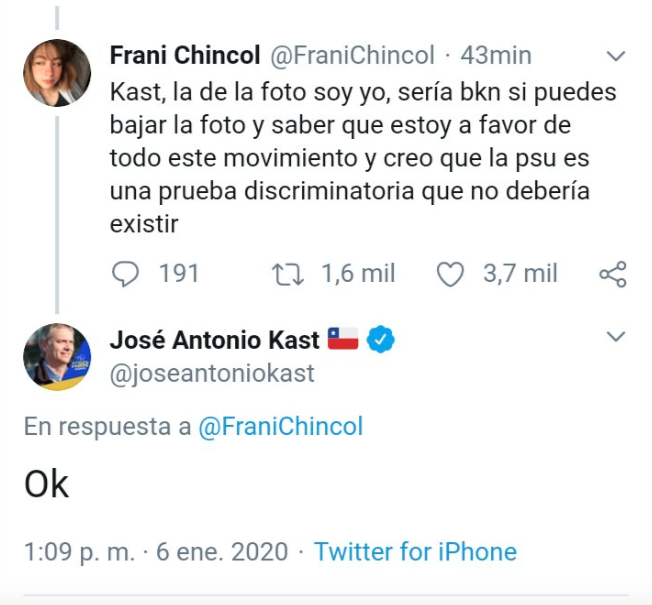View the 1,6 mil retweets count

coord(358,274)
